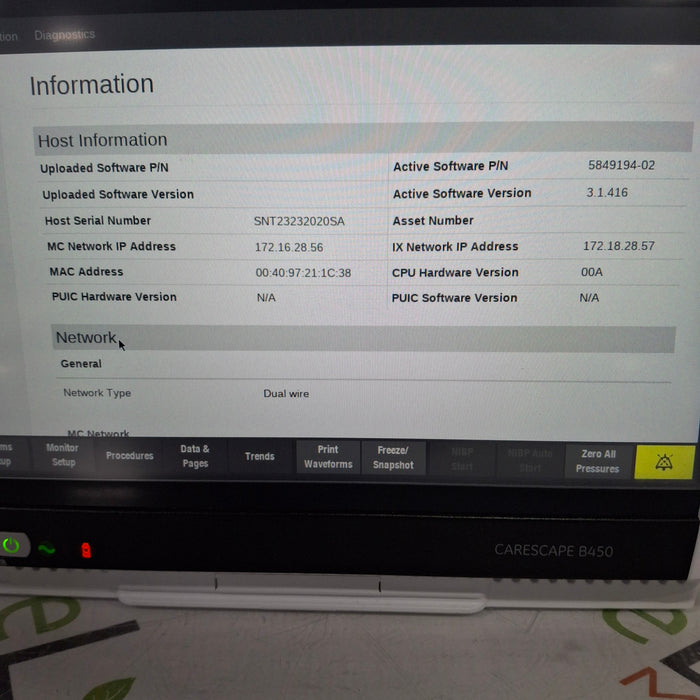Open the Procedures menu
The width and height of the screenshot is (700, 700).
click(x=129, y=456)
